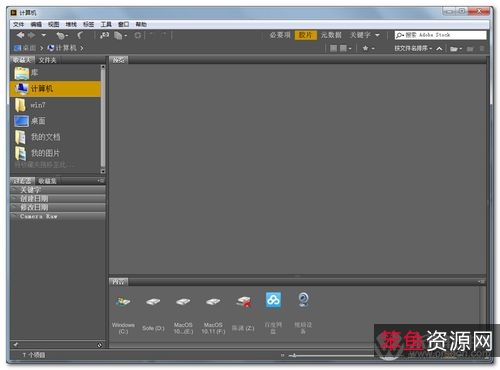500x370 pixels.
Task: Open the 标签 menu
Action: pyautogui.click(x=88, y=24)
